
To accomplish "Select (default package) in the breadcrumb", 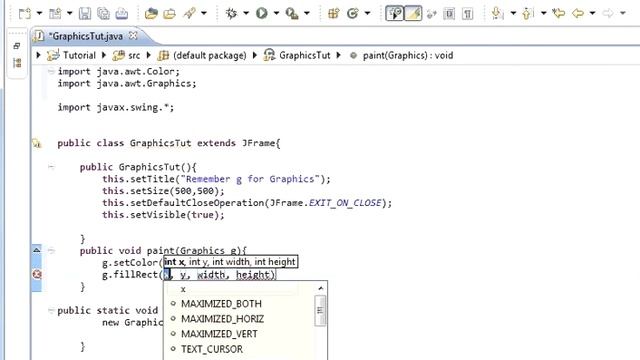I will pos(209,55).
